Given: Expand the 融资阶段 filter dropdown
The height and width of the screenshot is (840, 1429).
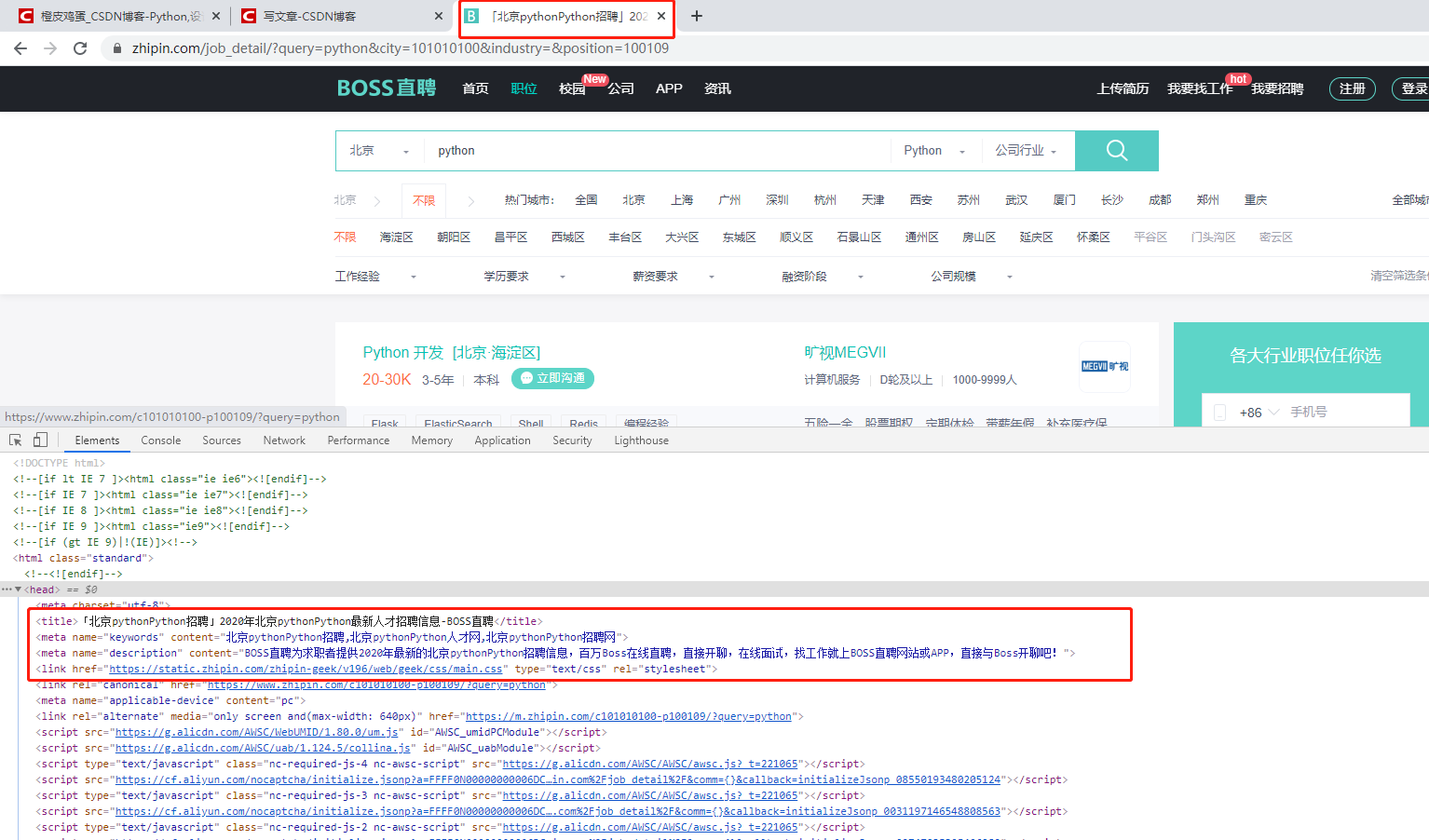Looking at the screenshot, I should tap(823, 277).
